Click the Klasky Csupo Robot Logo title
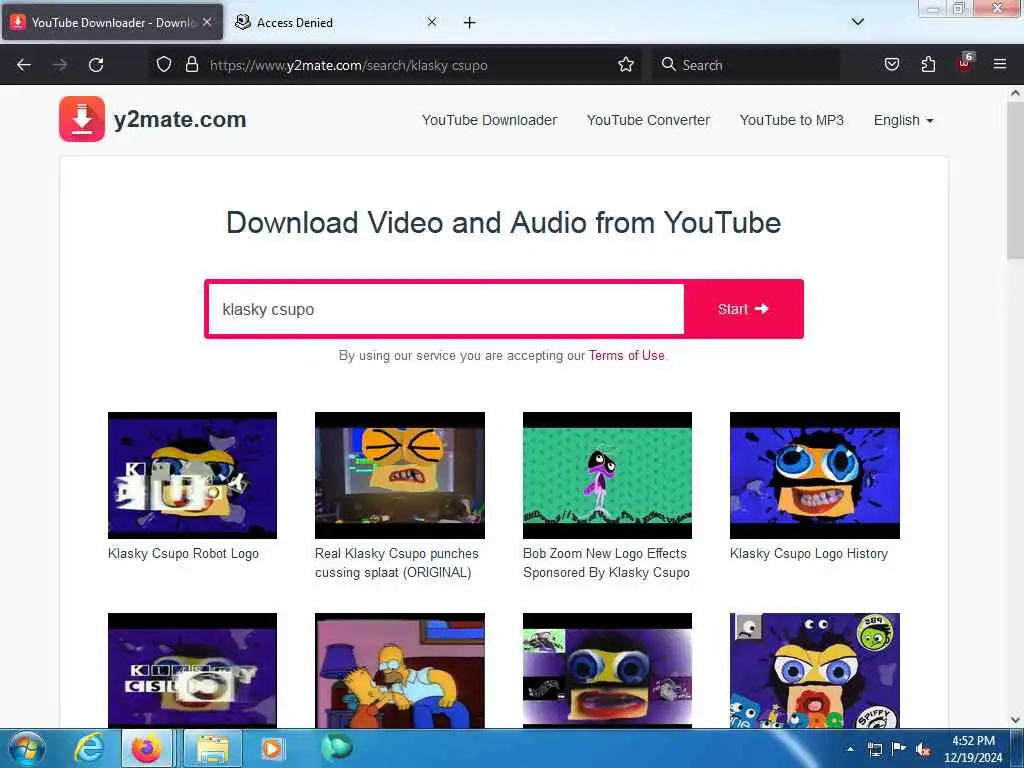The height and width of the screenshot is (768, 1024). point(183,553)
